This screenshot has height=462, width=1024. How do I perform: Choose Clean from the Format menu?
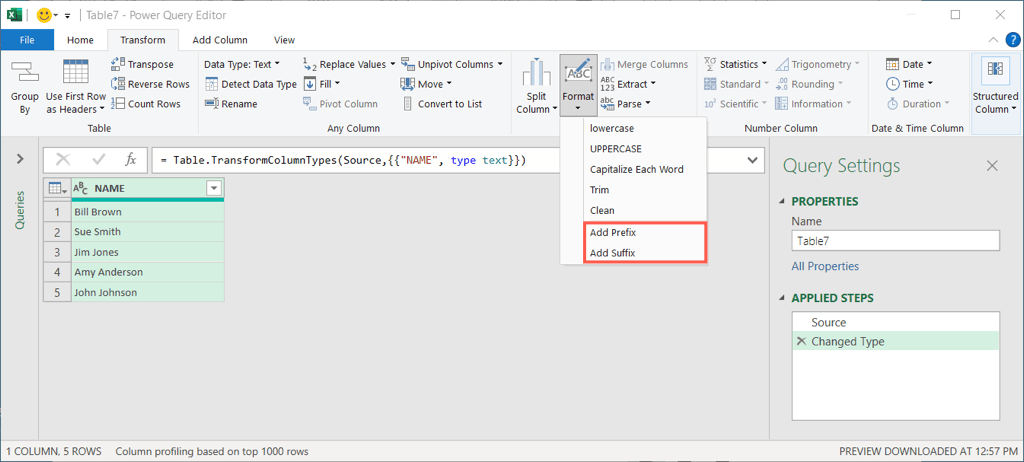coord(633,210)
